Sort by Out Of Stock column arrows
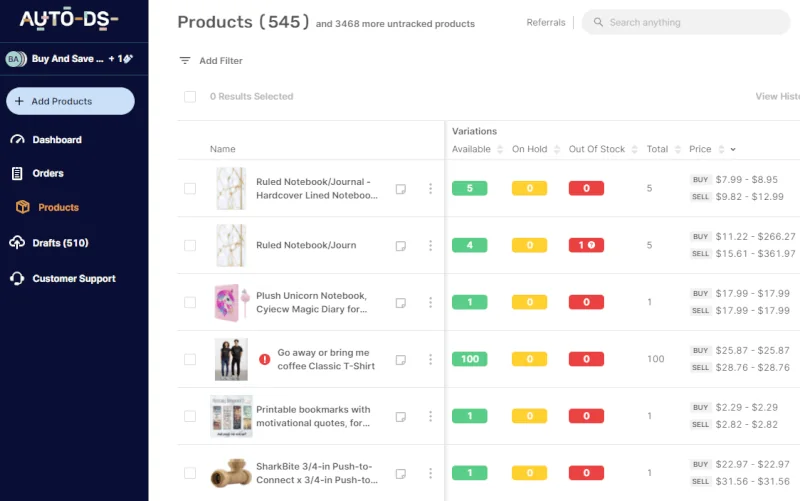Screen dimensions: 800x501 [x=634, y=149]
